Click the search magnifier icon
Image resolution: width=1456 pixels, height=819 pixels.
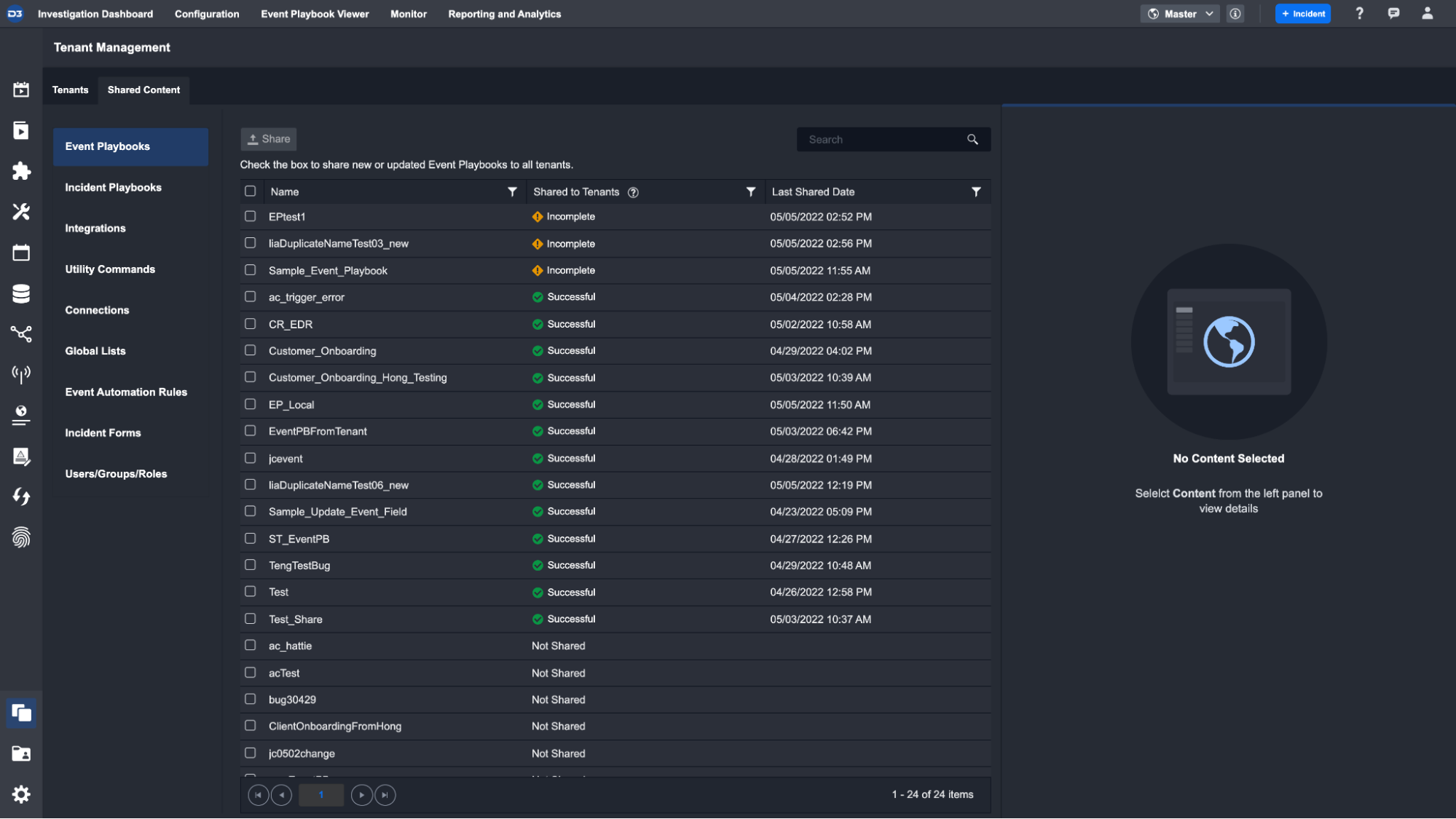[x=972, y=140]
